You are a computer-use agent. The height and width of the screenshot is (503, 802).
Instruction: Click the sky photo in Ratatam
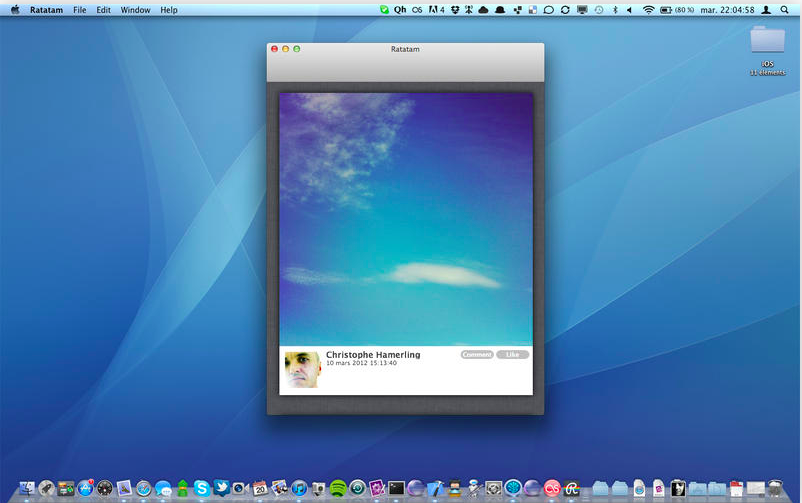pos(406,219)
